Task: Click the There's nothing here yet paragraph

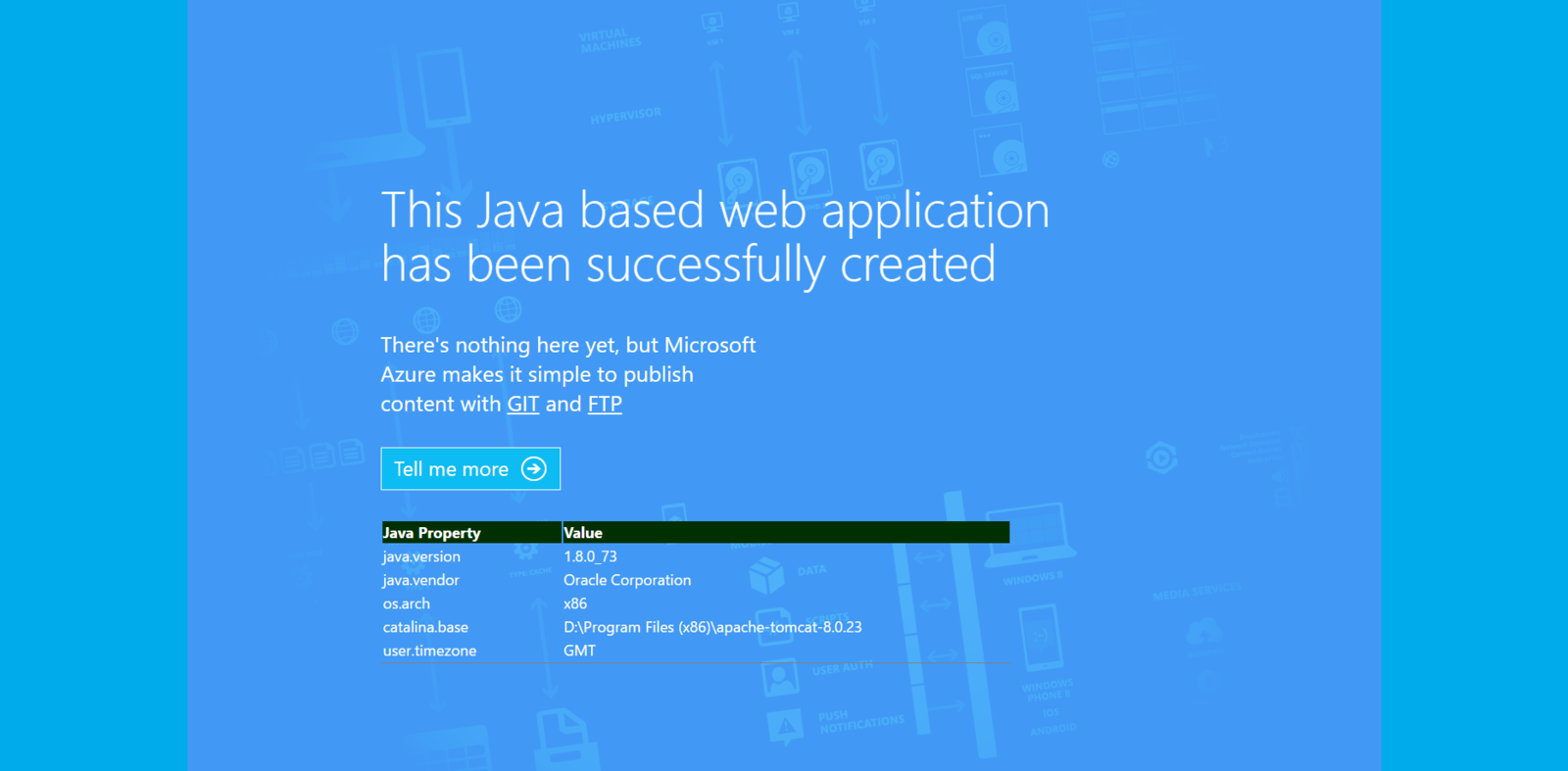Action: click(568, 374)
